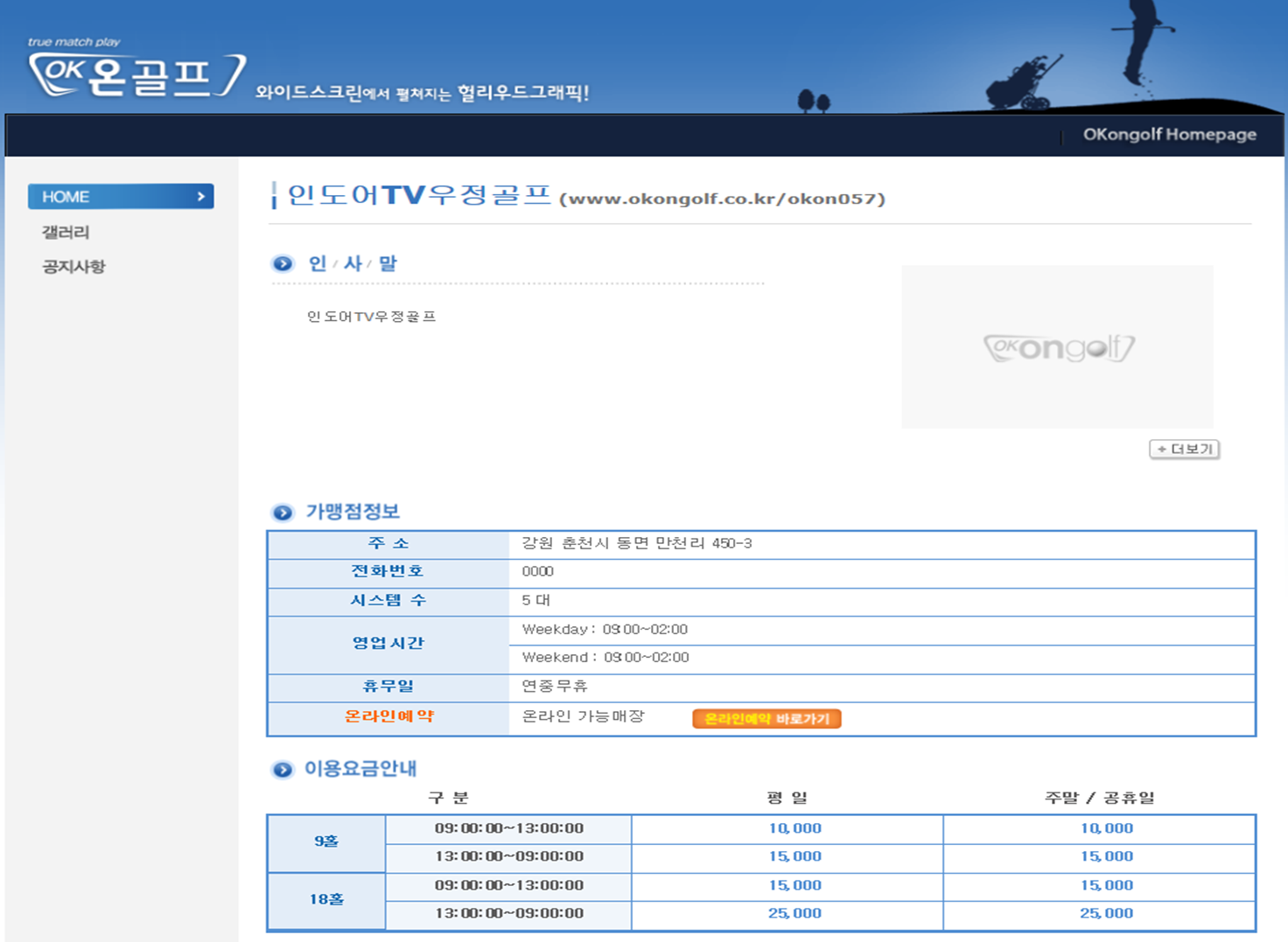Click the round bullet icon beside 인사말
Screen dimensions: 1288x942
283,264
